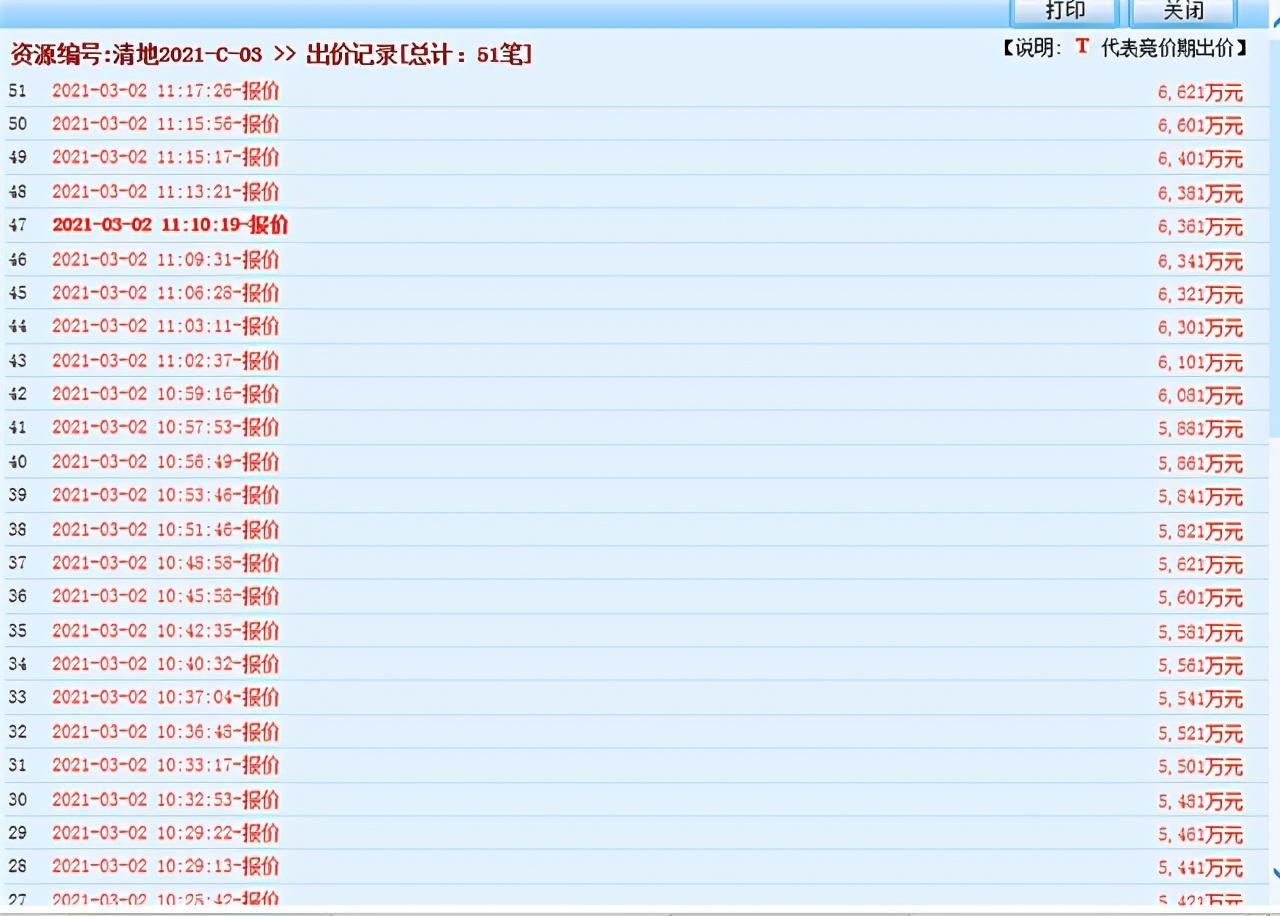This screenshot has height=916, width=1280.
Task: Click the amount 5,841万元
Action: coord(1200,497)
